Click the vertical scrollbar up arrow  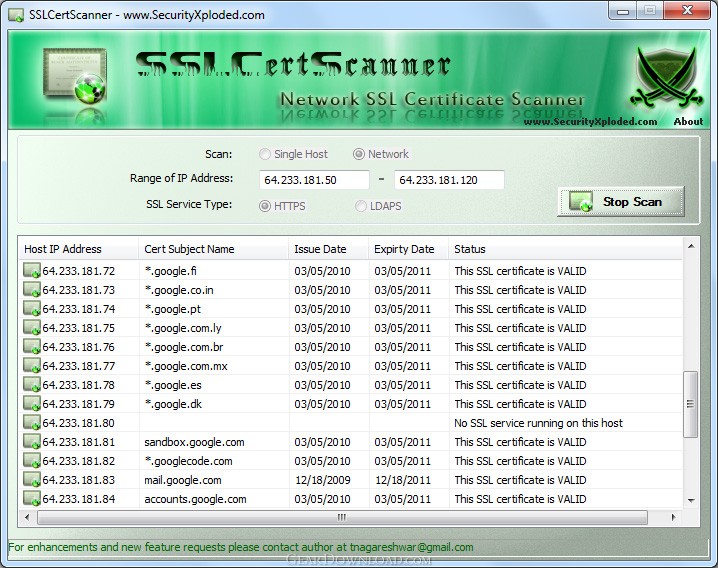tap(691, 246)
